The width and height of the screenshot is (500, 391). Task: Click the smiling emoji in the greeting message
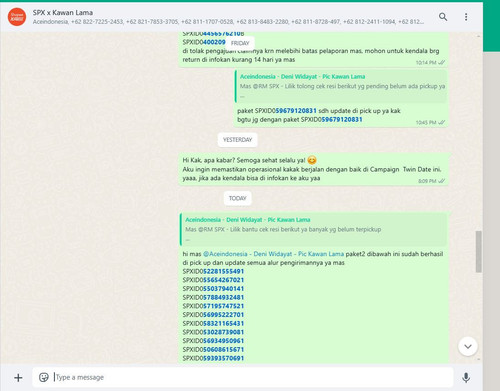point(312,160)
